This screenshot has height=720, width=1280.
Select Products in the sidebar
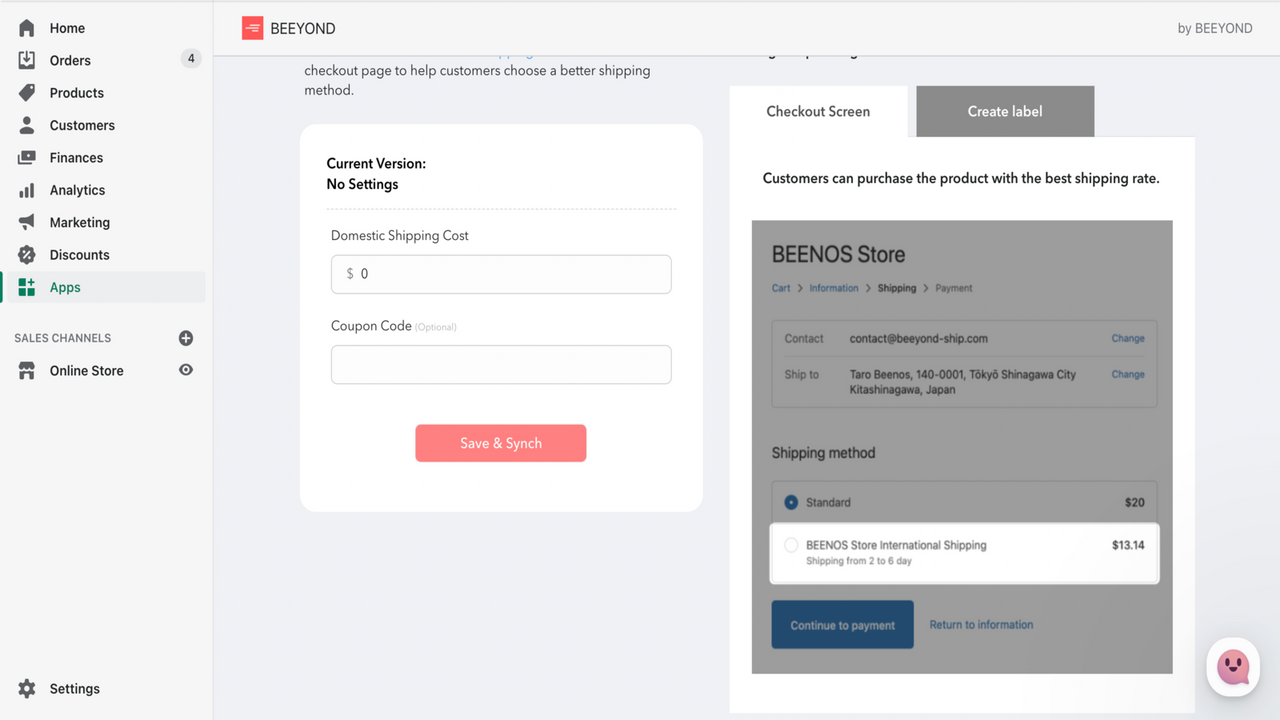click(x=75, y=92)
